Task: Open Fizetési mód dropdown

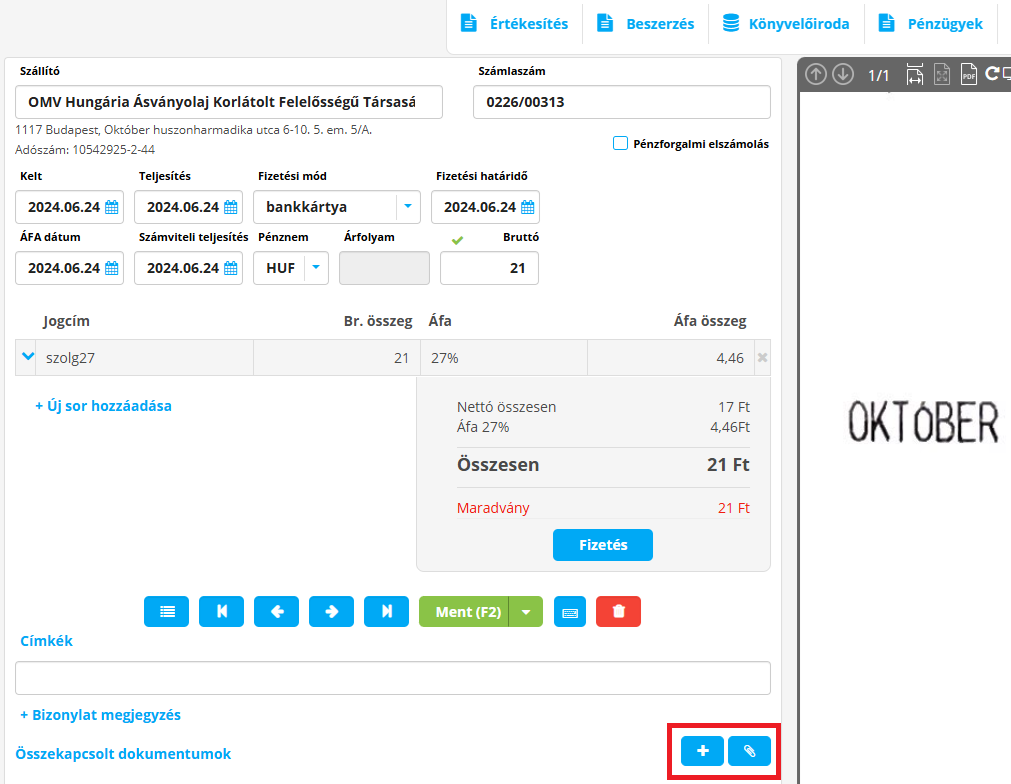Action: (408, 207)
